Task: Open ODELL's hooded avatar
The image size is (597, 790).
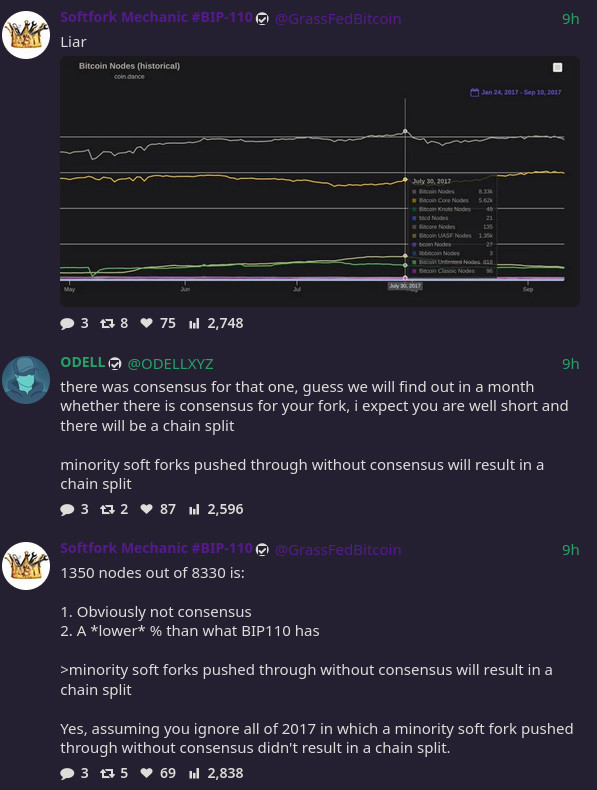Action: 26,380
